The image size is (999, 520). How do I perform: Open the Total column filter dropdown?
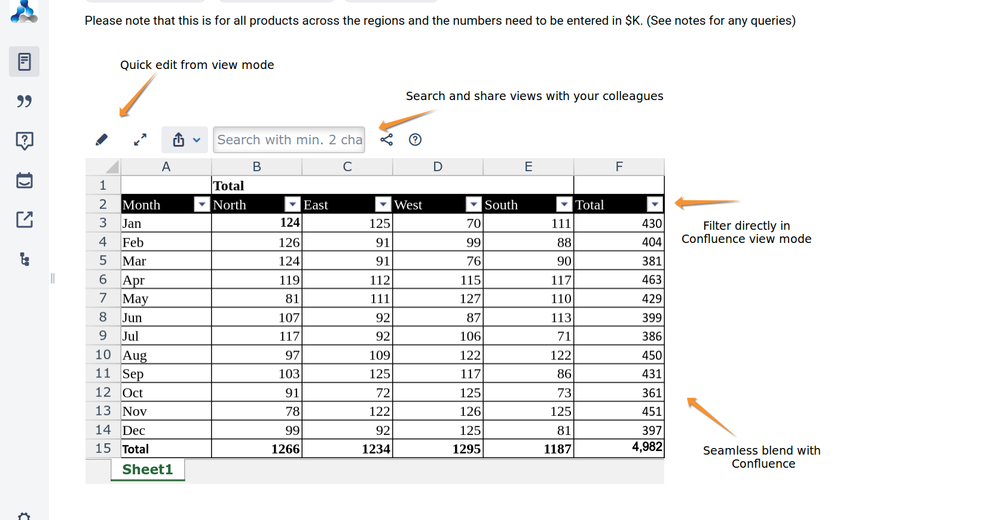pos(654,205)
